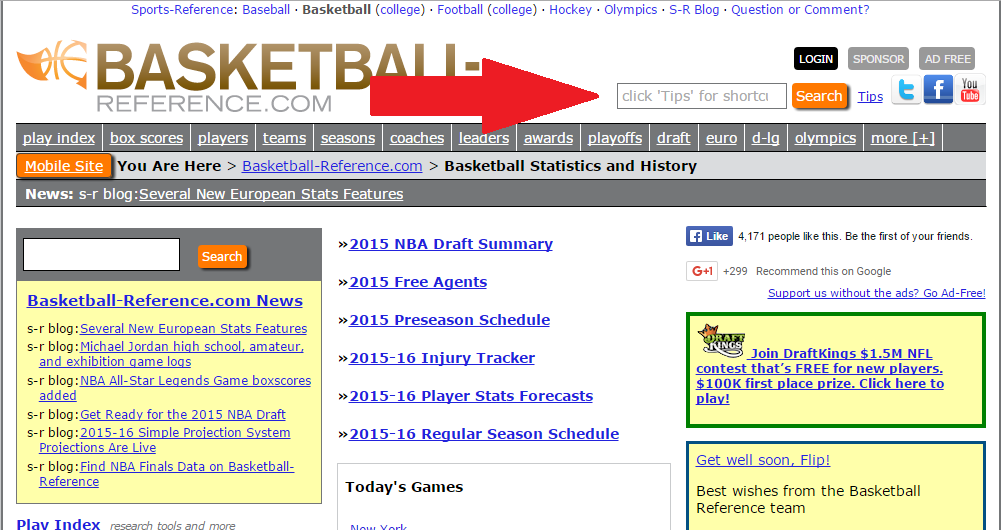Viewport: 1001px width, 530px height.
Task: Open the Twitter icon link
Action: (907, 89)
